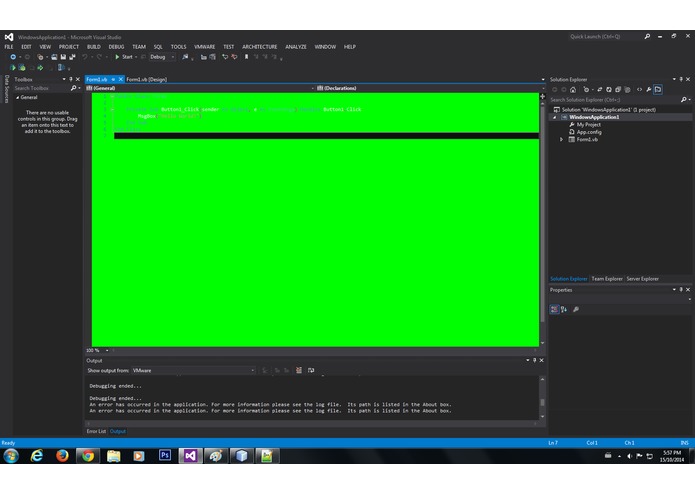Open the DEBUG menu
The image size is (695, 494).
click(x=116, y=47)
